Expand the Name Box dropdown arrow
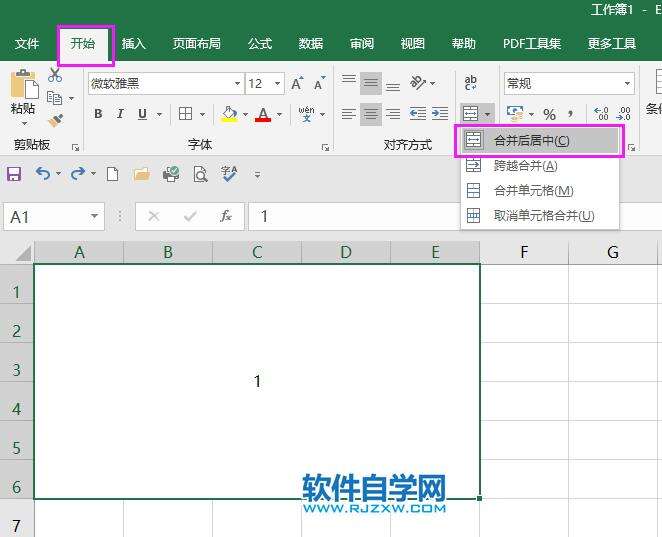 click(95, 217)
